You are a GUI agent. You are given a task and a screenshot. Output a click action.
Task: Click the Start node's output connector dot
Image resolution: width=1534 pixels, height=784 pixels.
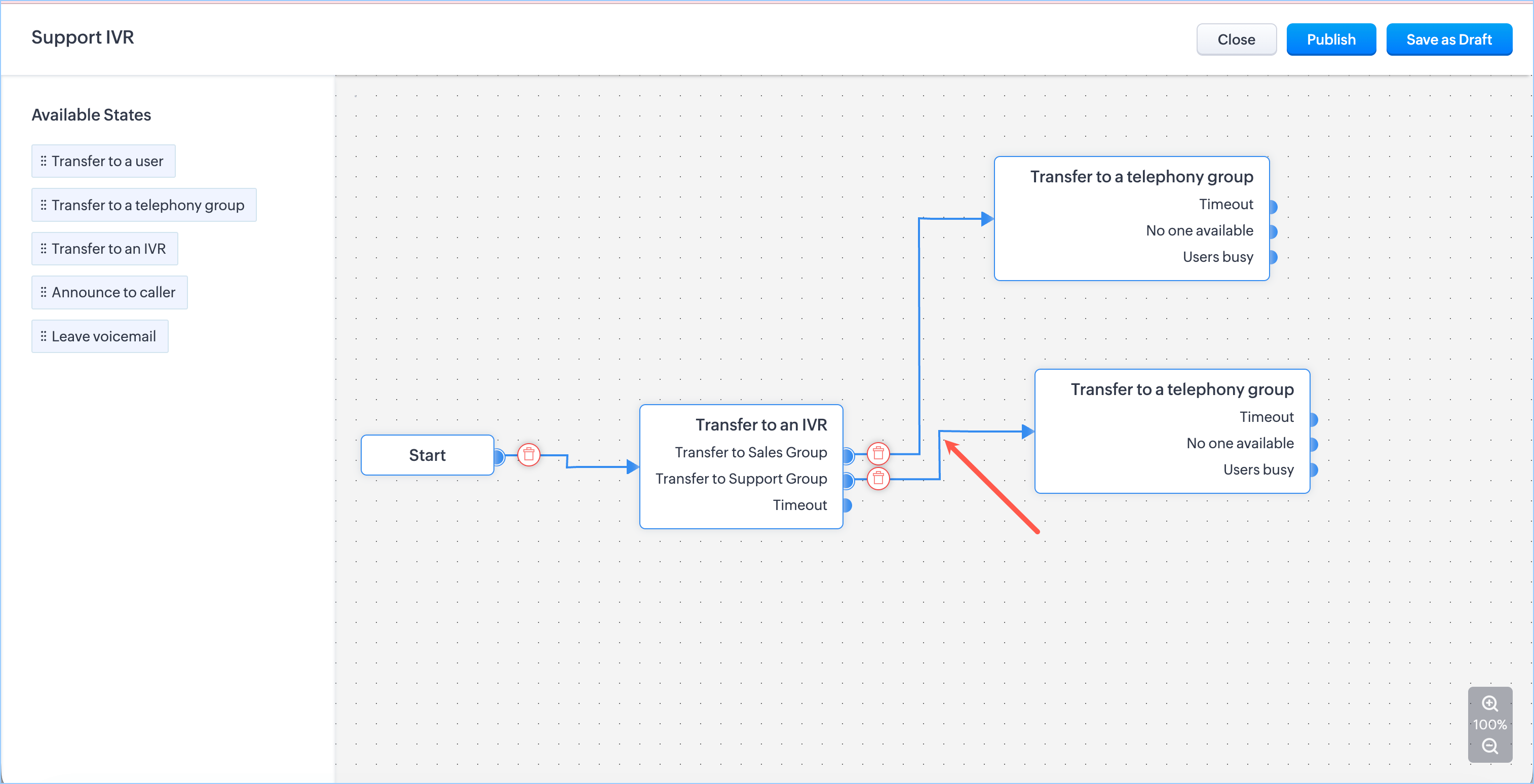[x=499, y=457]
